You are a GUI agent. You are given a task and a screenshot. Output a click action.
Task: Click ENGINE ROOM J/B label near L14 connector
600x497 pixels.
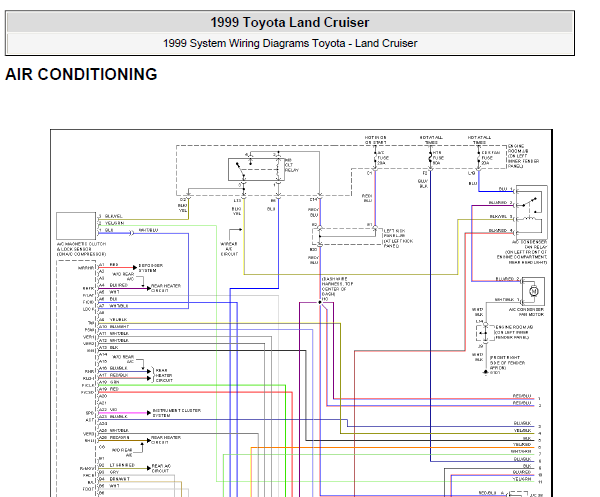pyautogui.click(x=514, y=332)
